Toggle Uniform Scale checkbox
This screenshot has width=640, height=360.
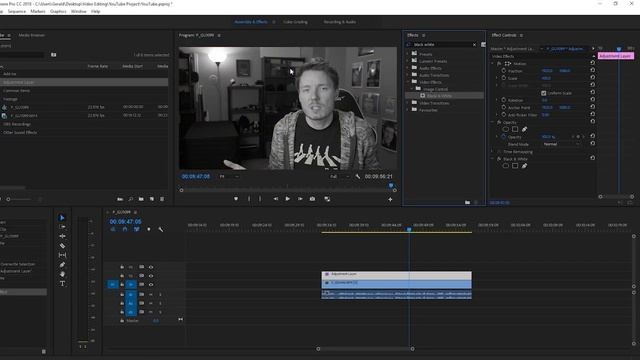543,93
